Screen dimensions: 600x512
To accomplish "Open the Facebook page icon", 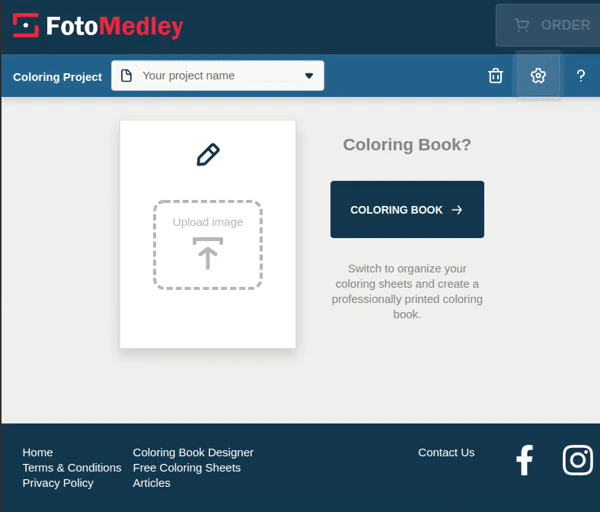I will pos(524,460).
